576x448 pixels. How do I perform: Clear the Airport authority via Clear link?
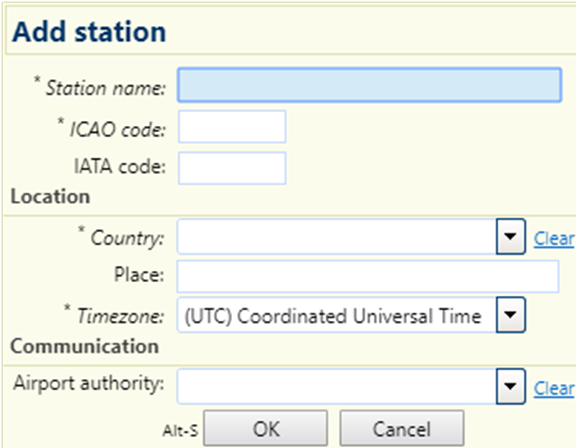(x=554, y=389)
